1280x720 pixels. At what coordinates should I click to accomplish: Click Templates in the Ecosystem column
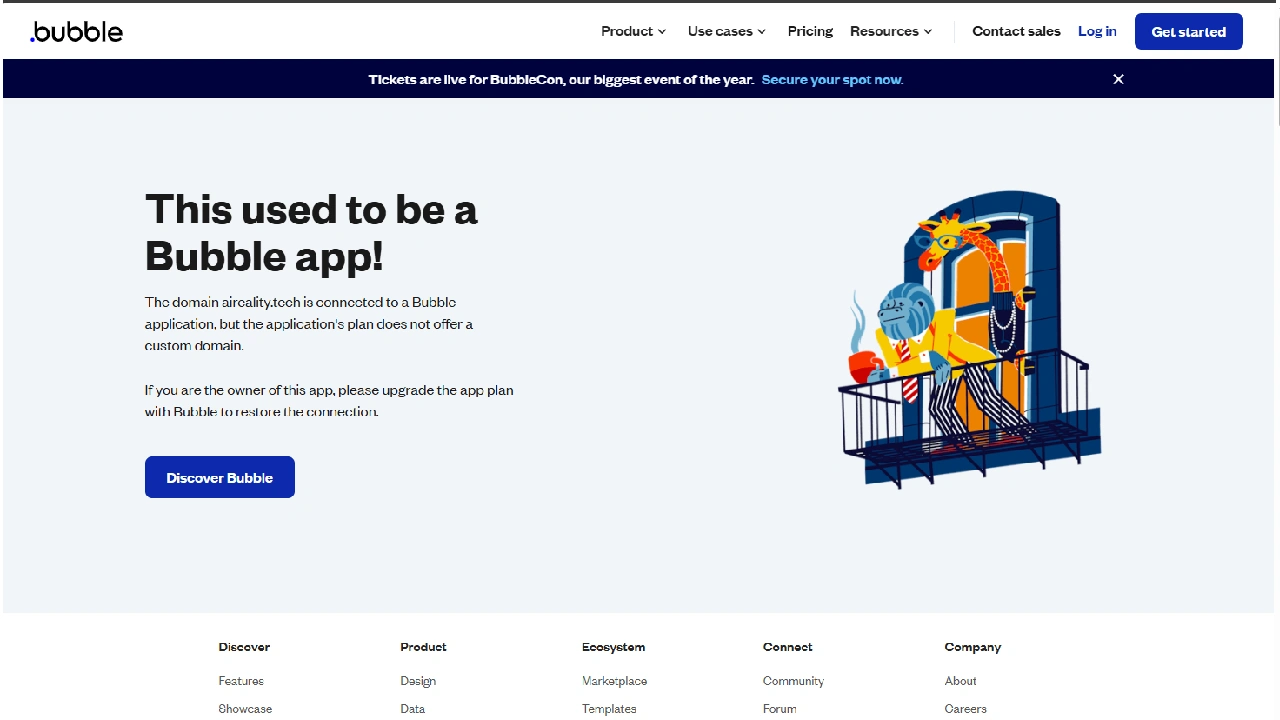click(x=609, y=708)
